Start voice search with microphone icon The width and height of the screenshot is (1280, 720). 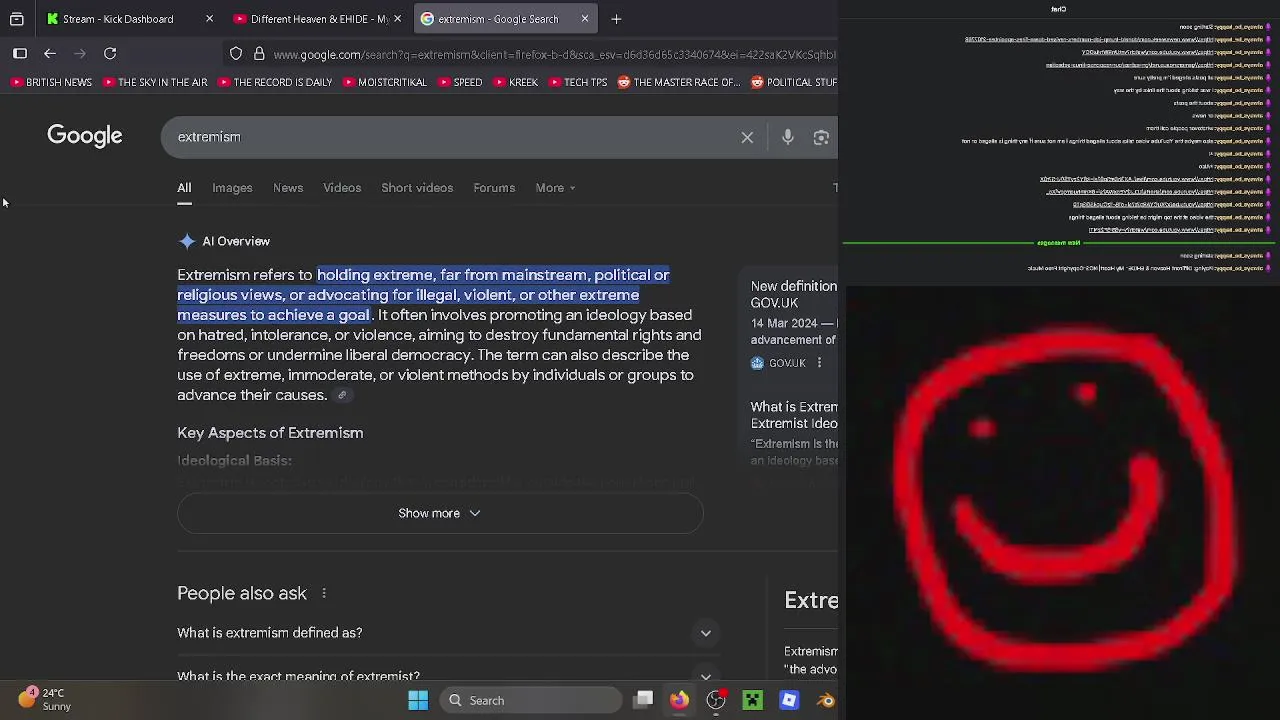pyautogui.click(x=788, y=138)
